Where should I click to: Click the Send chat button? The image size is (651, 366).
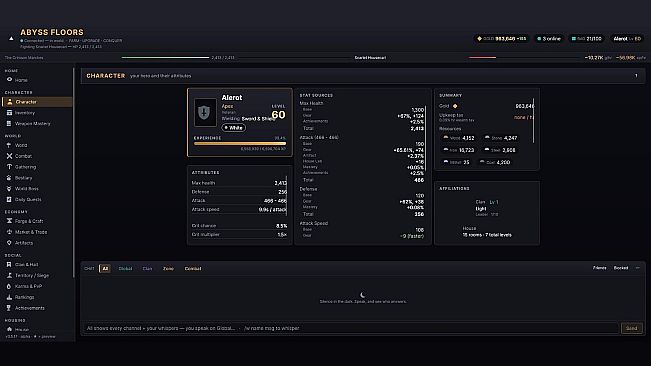pos(631,328)
